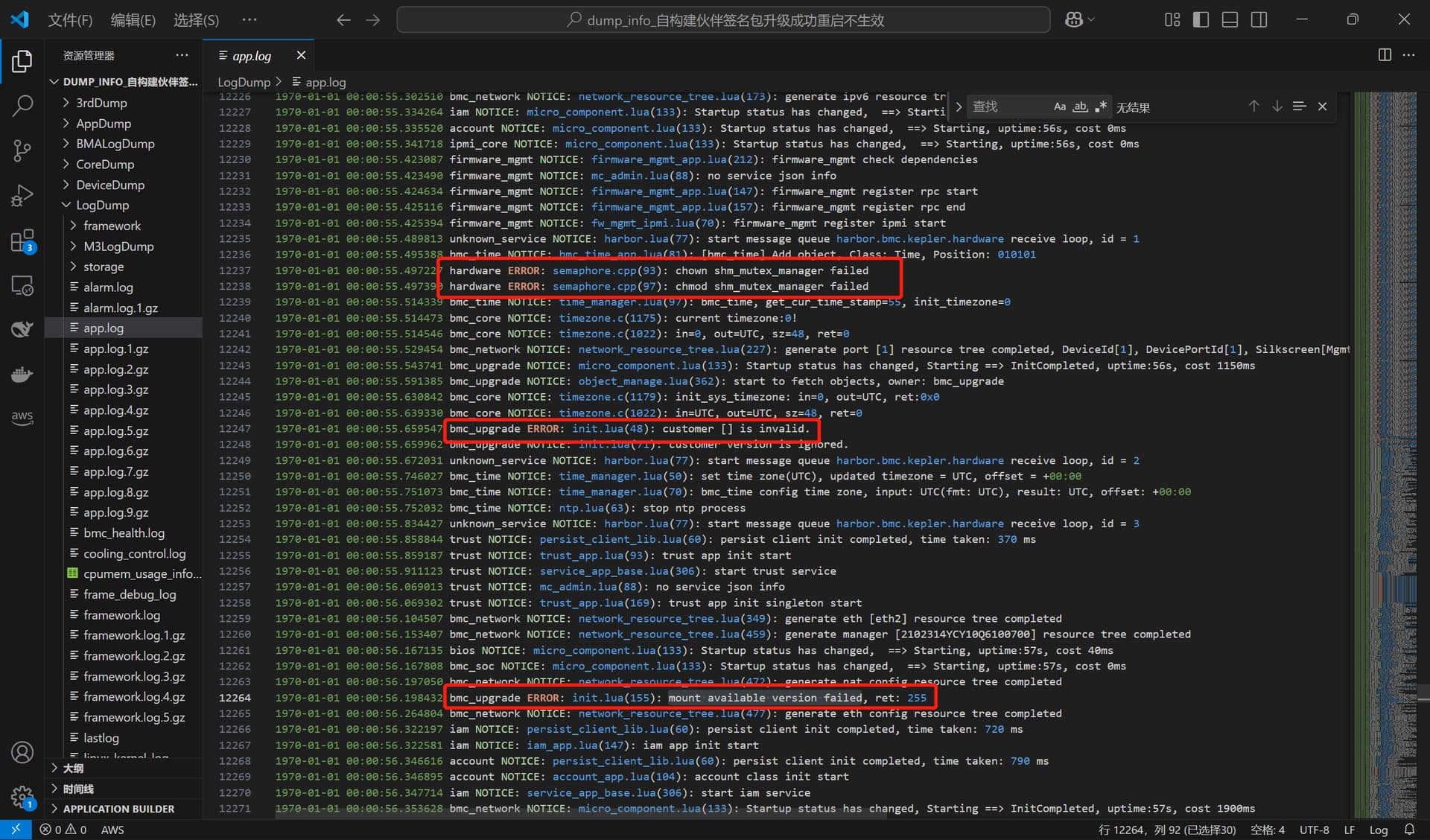Open the Extensions view icon
The height and width of the screenshot is (840, 1430).
(x=22, y=241)
